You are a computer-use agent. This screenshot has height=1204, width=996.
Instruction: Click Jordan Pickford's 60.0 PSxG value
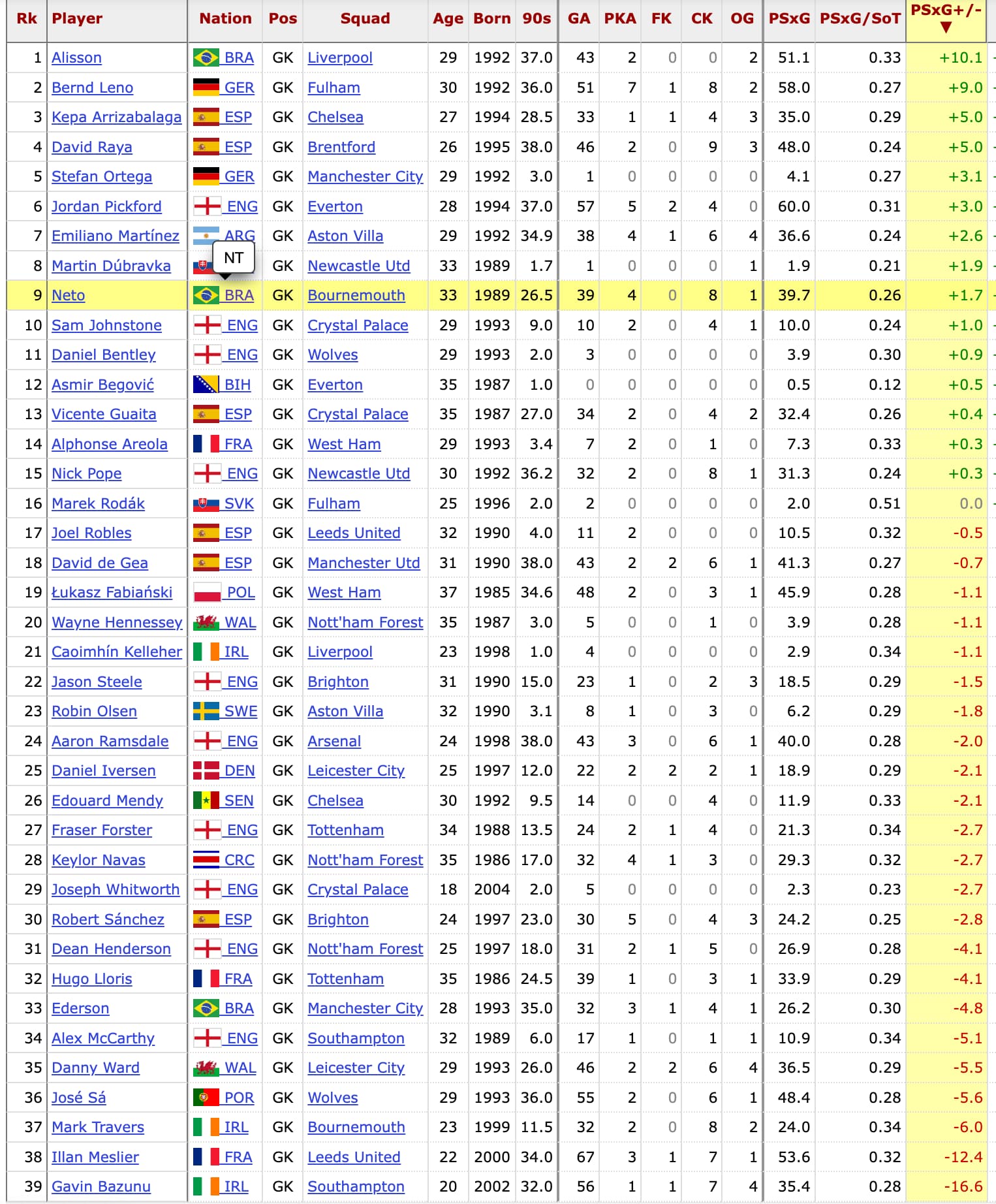(x=794, y=206)
